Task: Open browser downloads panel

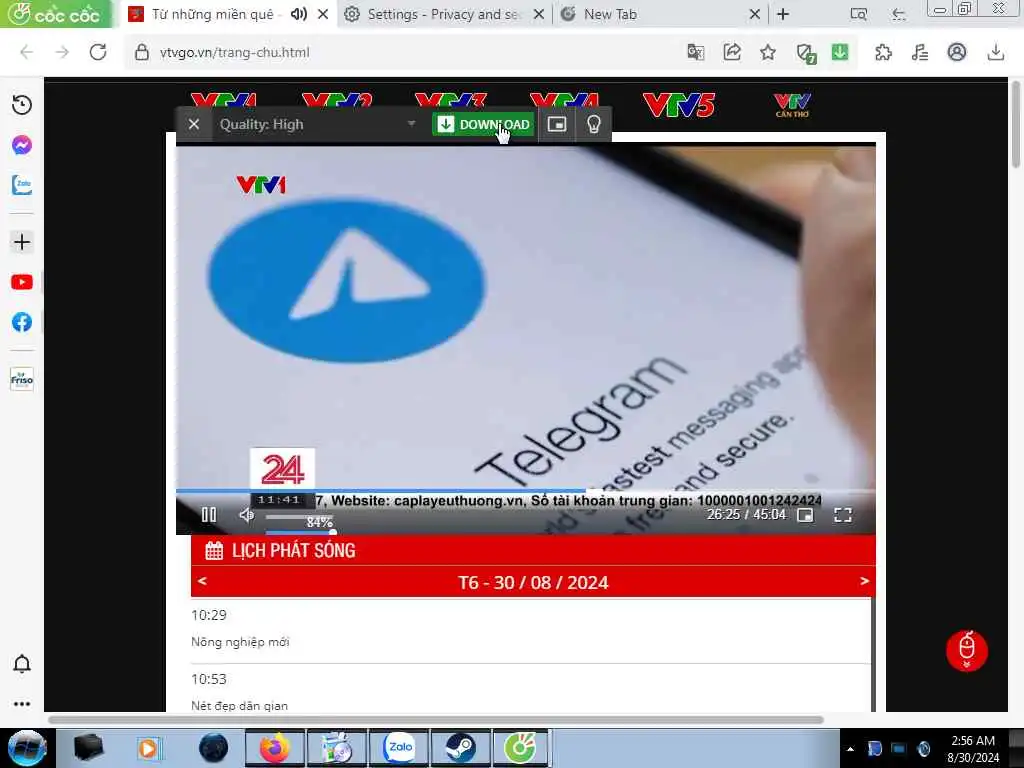Action: coord(995,52)
